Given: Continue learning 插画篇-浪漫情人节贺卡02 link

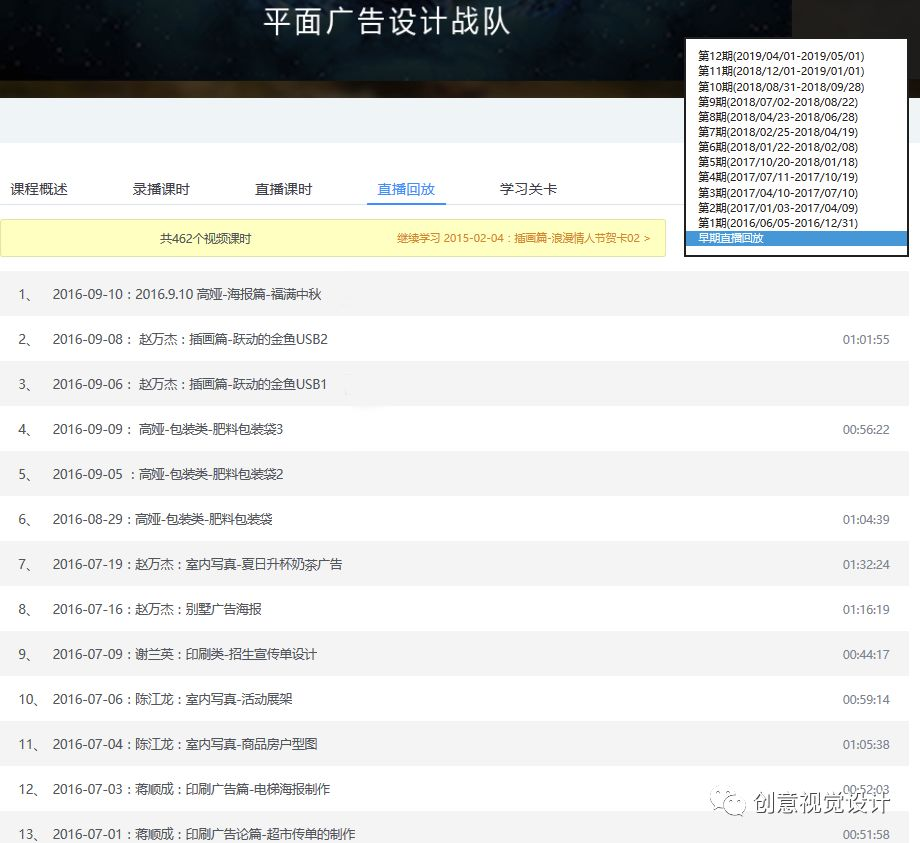Looking at the screenshot, I should tap(523, 238).
